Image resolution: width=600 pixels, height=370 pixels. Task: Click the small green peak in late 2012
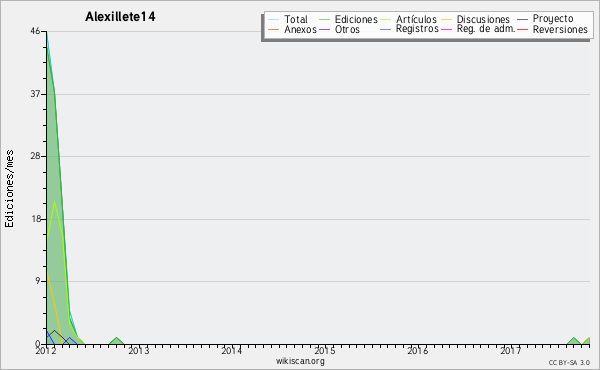click(x=116, y=341)
